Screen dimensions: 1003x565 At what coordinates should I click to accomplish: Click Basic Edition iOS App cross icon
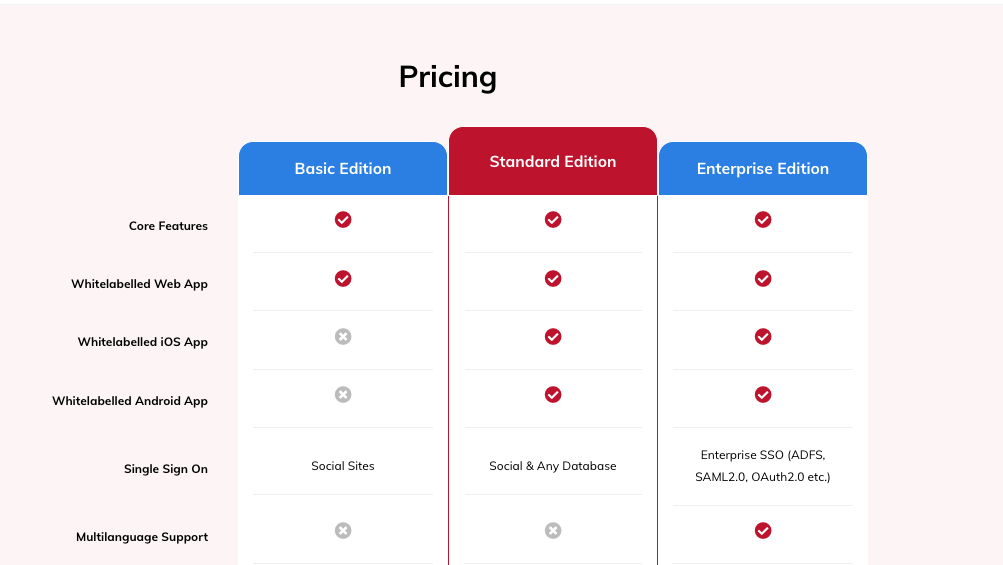[343, 337]
